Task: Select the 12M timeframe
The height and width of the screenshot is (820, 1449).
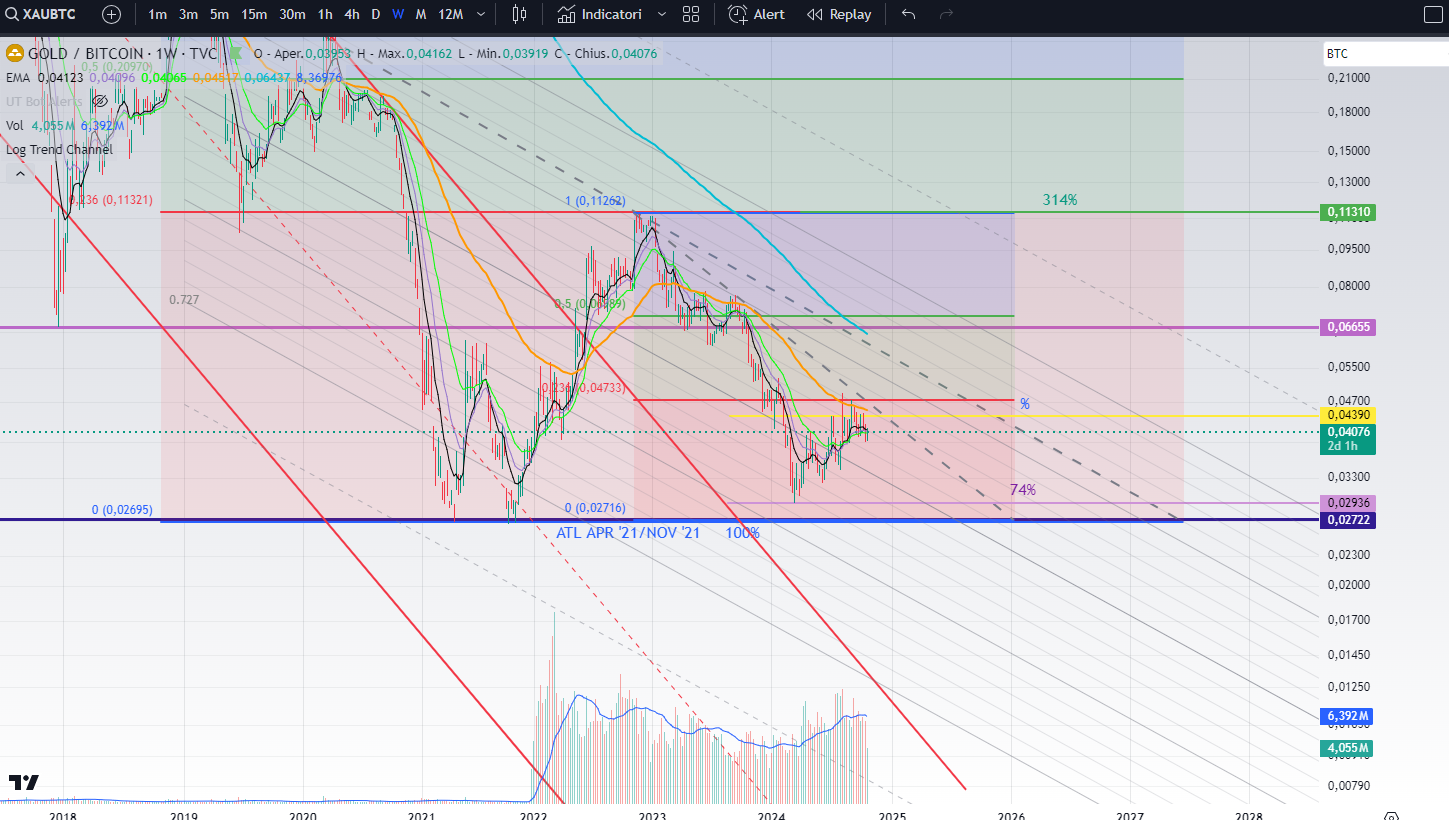Action: 450,15
